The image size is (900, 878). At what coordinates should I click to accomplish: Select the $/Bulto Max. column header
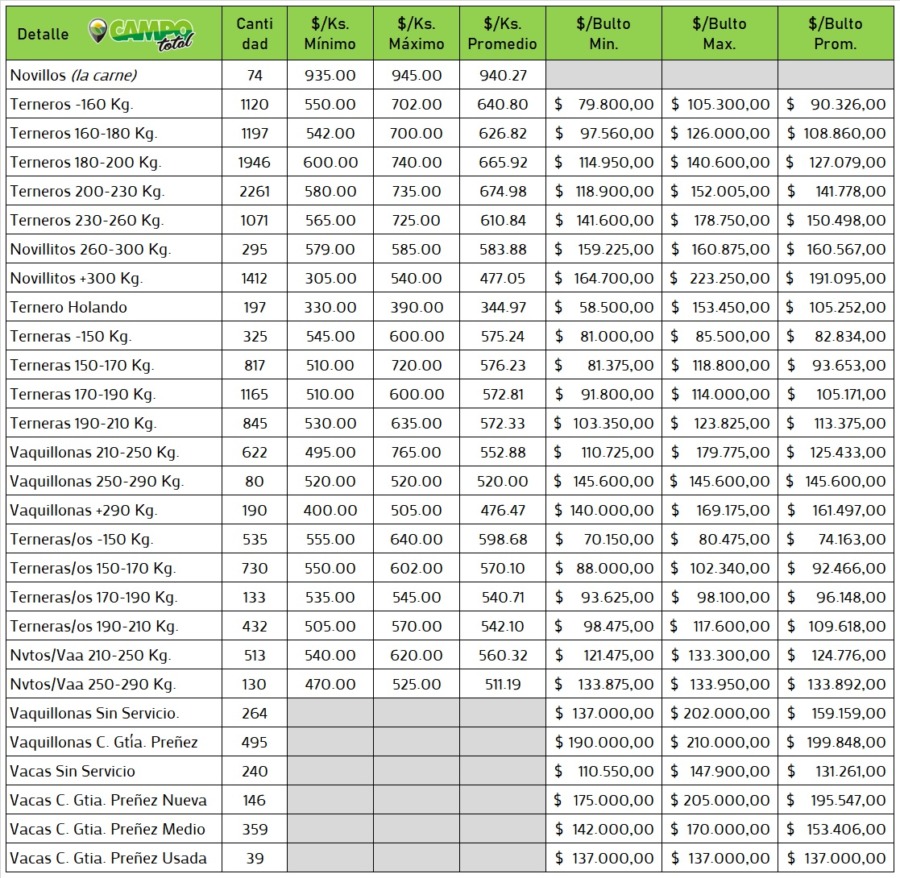(719, 34)
